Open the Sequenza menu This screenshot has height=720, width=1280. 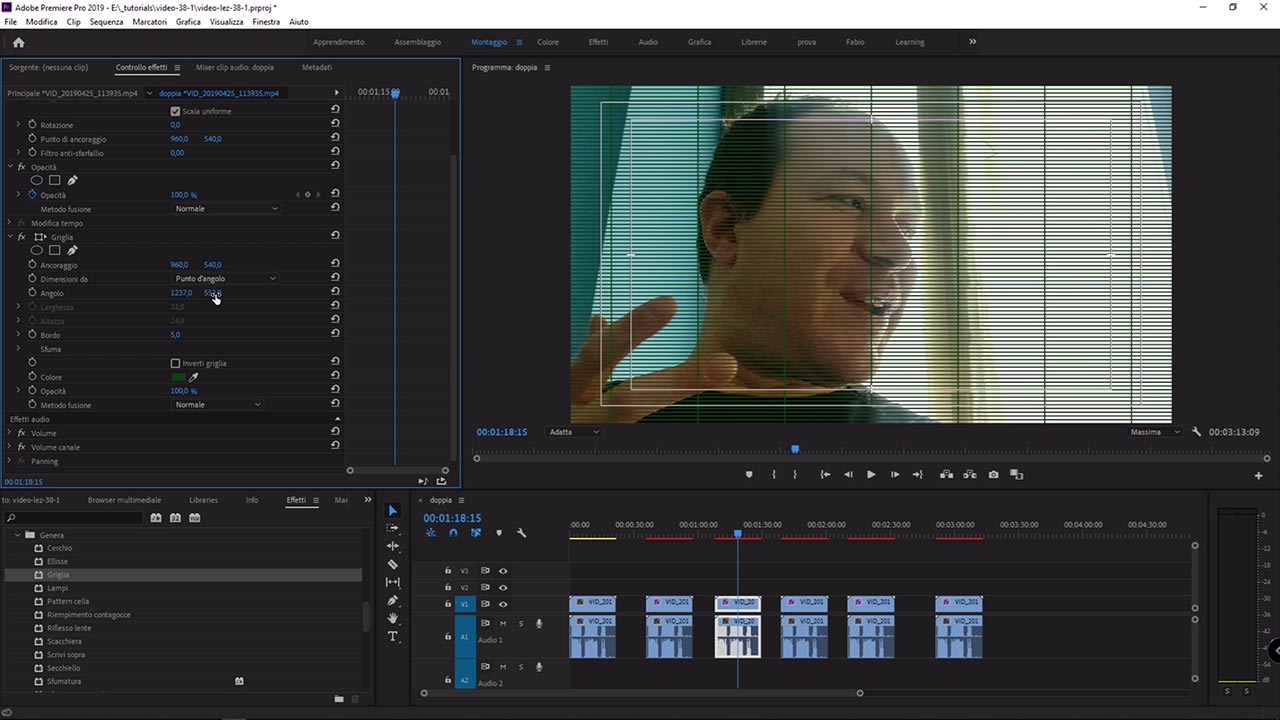(106, 21)
